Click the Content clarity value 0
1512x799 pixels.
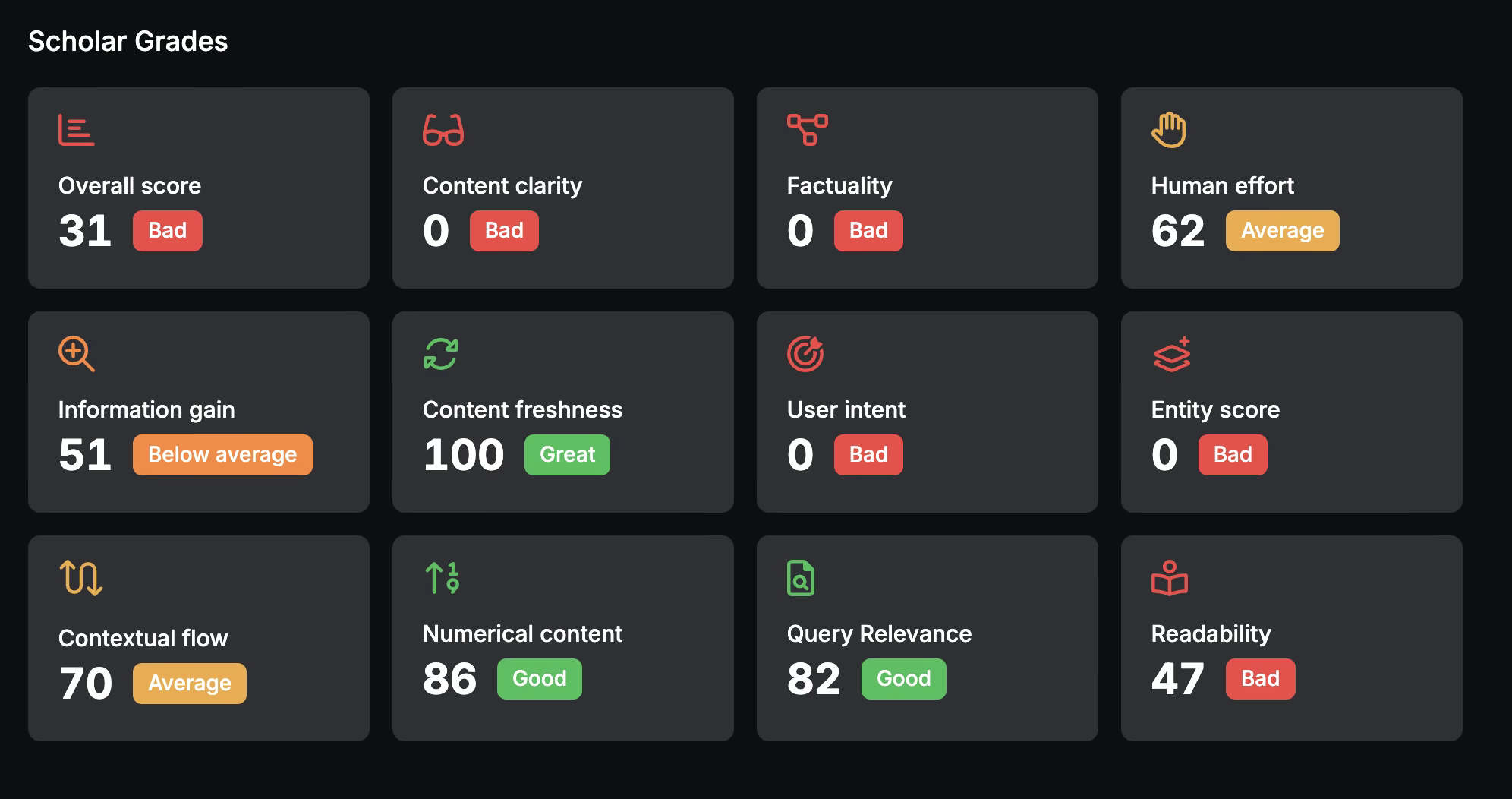(x=436, y=231)
